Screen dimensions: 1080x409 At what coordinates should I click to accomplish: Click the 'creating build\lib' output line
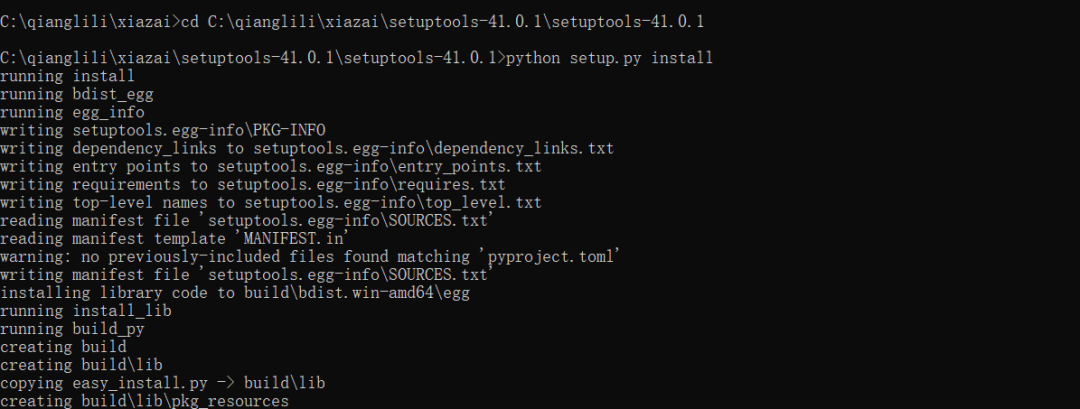point(82,365)
